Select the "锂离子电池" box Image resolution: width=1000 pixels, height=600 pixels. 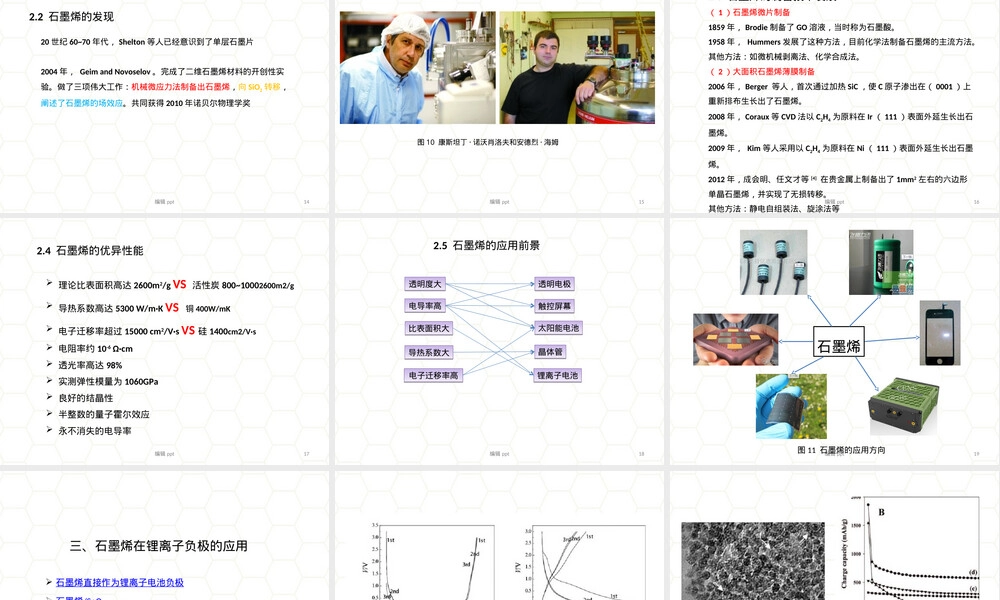(x=558, y=376)
